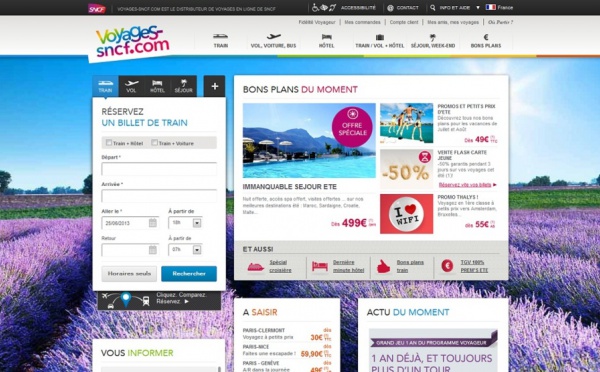Open the return time 07h dropdown
600x372 pixels.
(x=185, y=250)
